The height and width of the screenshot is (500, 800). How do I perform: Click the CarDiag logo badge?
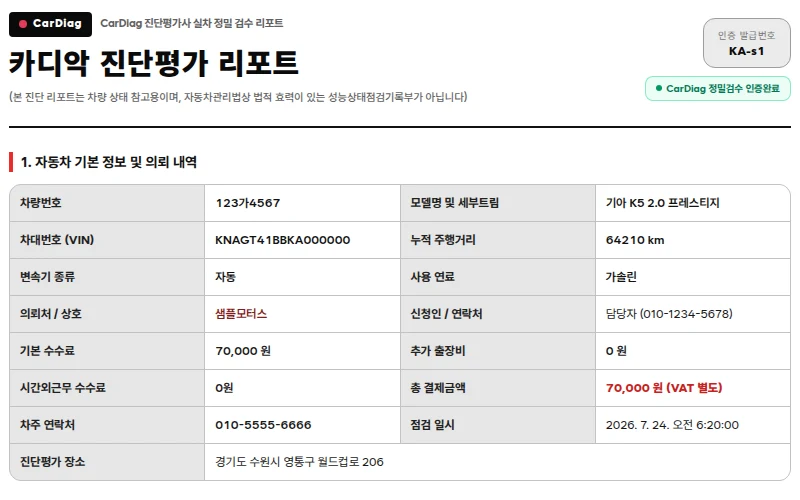click(51, 24)
